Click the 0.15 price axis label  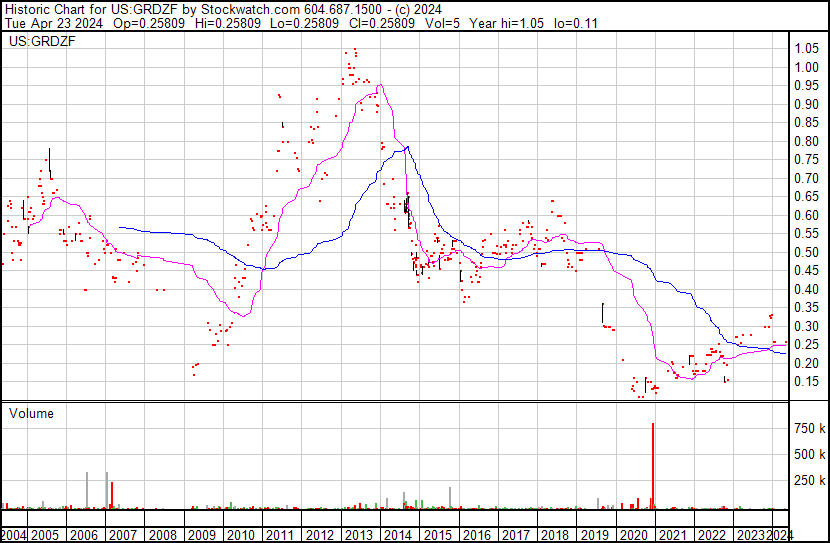click(807, 382)
